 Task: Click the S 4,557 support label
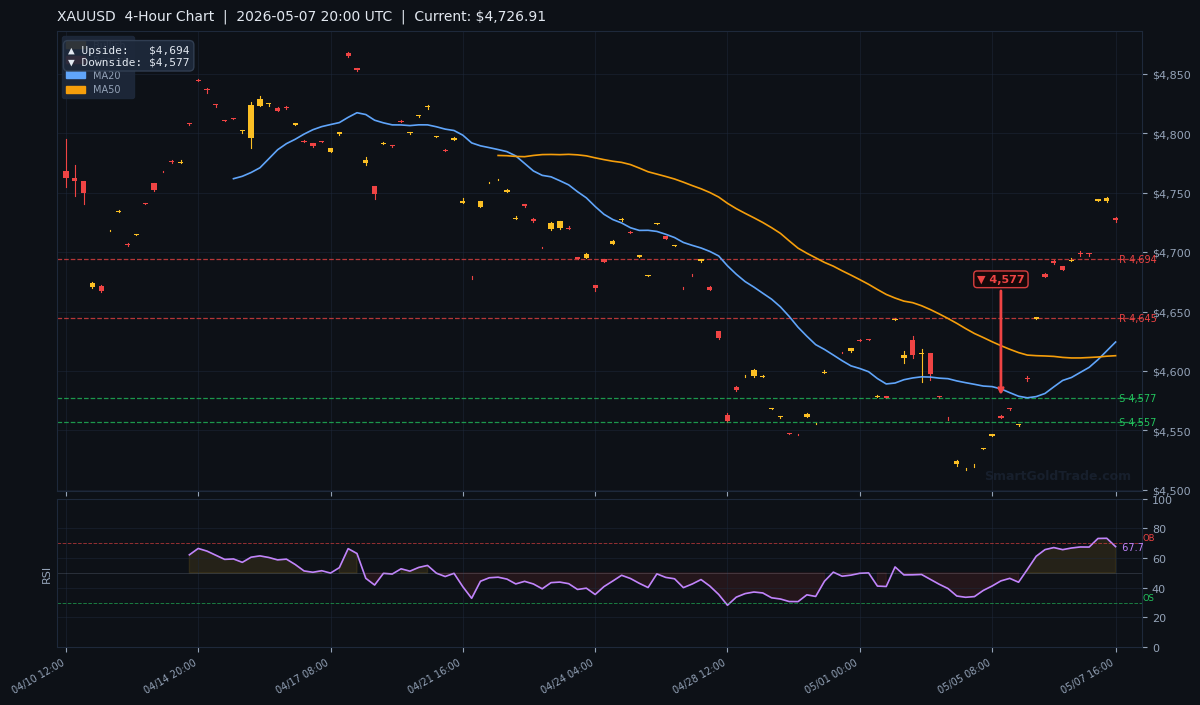tap(1137, 423)
